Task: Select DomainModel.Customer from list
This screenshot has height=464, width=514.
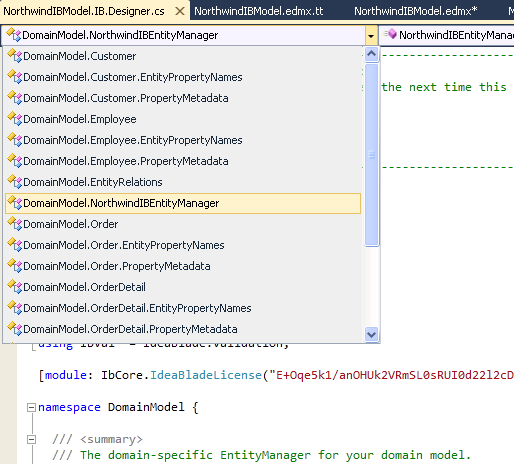Action: pos(183,56)
